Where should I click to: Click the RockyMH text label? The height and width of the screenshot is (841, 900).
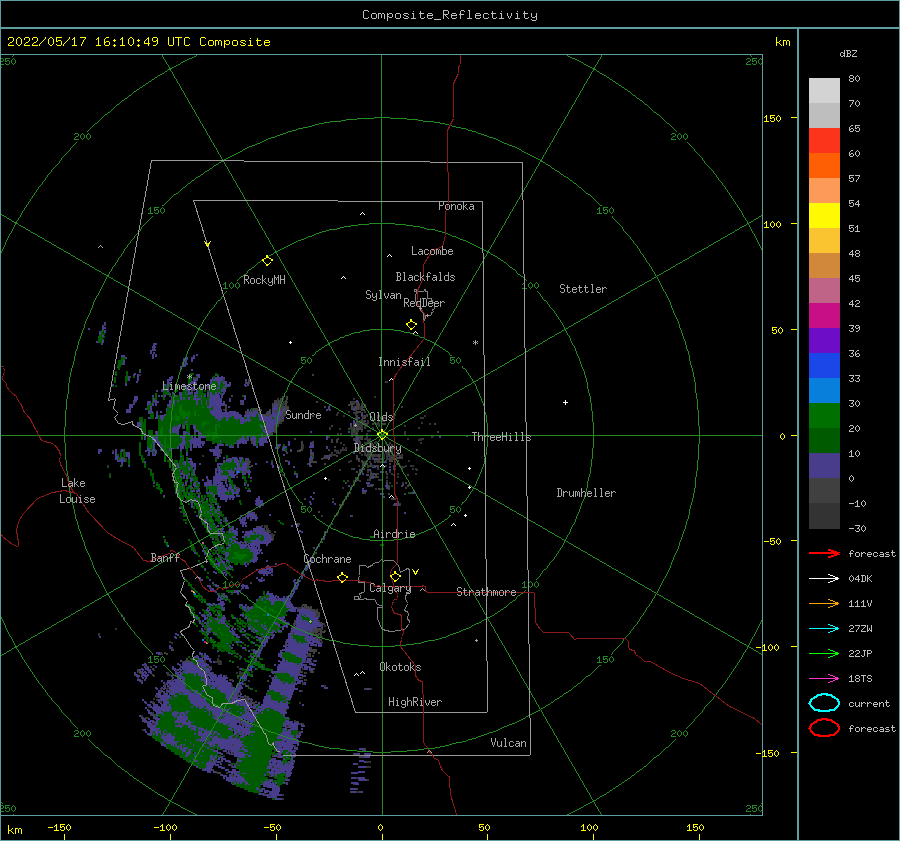[264, 280]
